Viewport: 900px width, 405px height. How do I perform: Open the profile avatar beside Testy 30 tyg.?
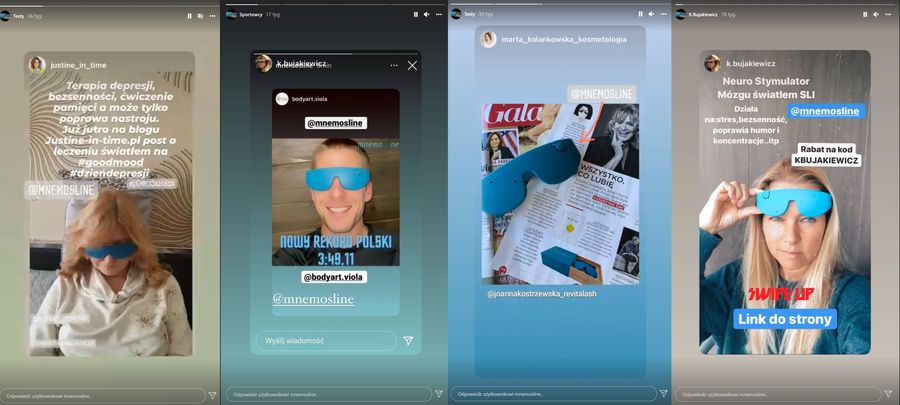point(456,14)
